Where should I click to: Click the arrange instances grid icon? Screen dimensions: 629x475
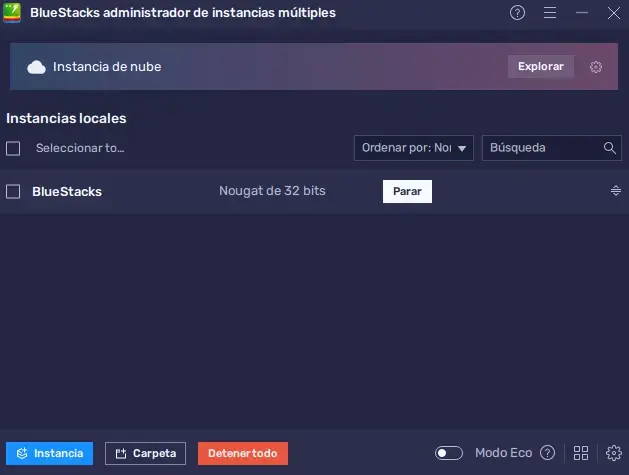581,453
